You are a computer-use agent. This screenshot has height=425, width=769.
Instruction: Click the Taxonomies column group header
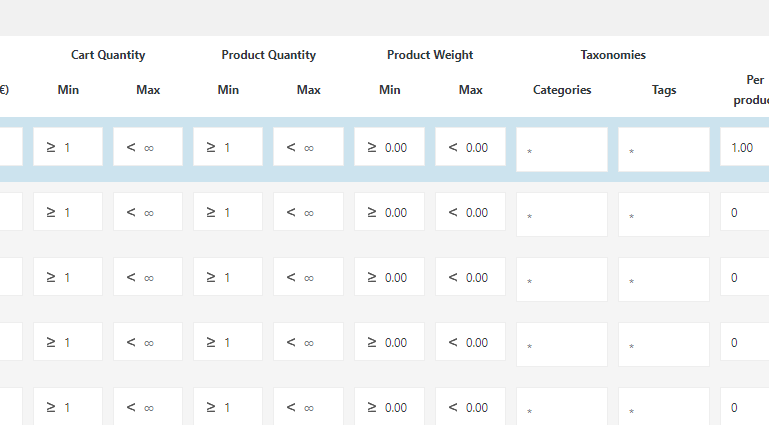tap(613, 55)
